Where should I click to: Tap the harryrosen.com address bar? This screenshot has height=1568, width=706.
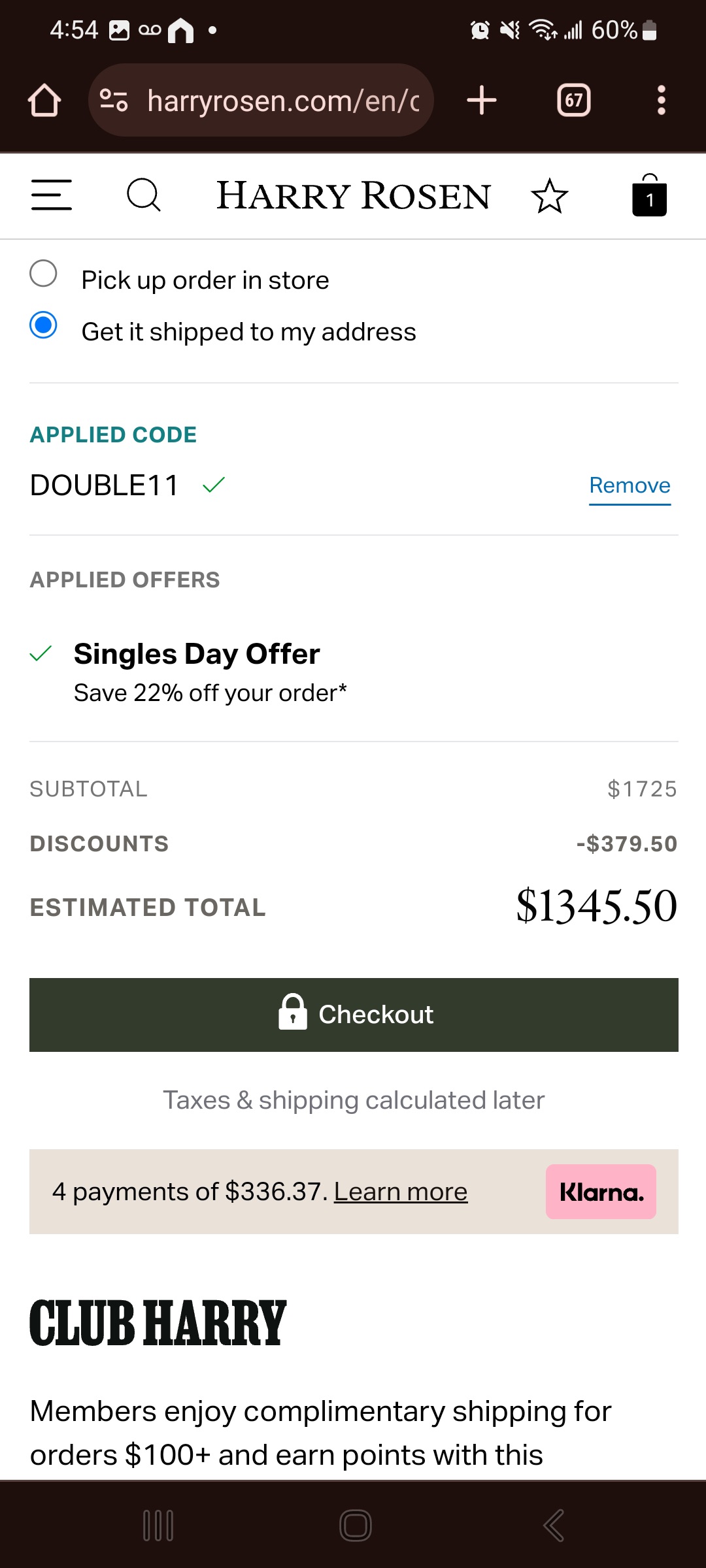(282, 101)
